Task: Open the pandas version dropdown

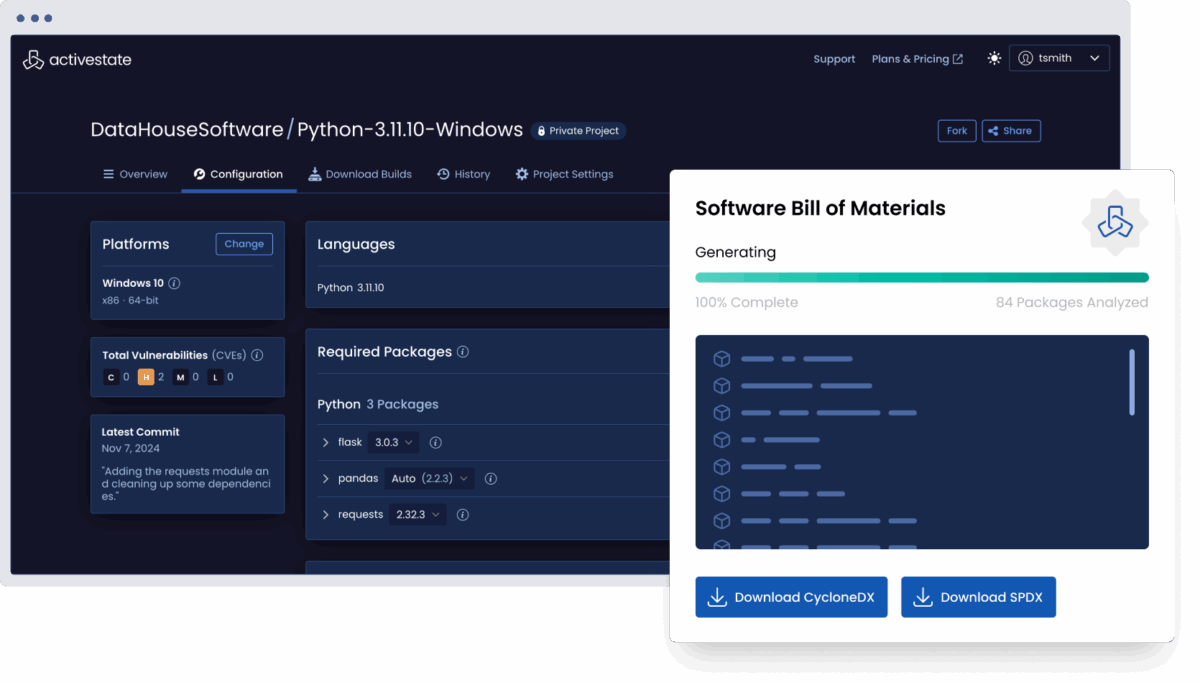Action: tap(429, 479)
